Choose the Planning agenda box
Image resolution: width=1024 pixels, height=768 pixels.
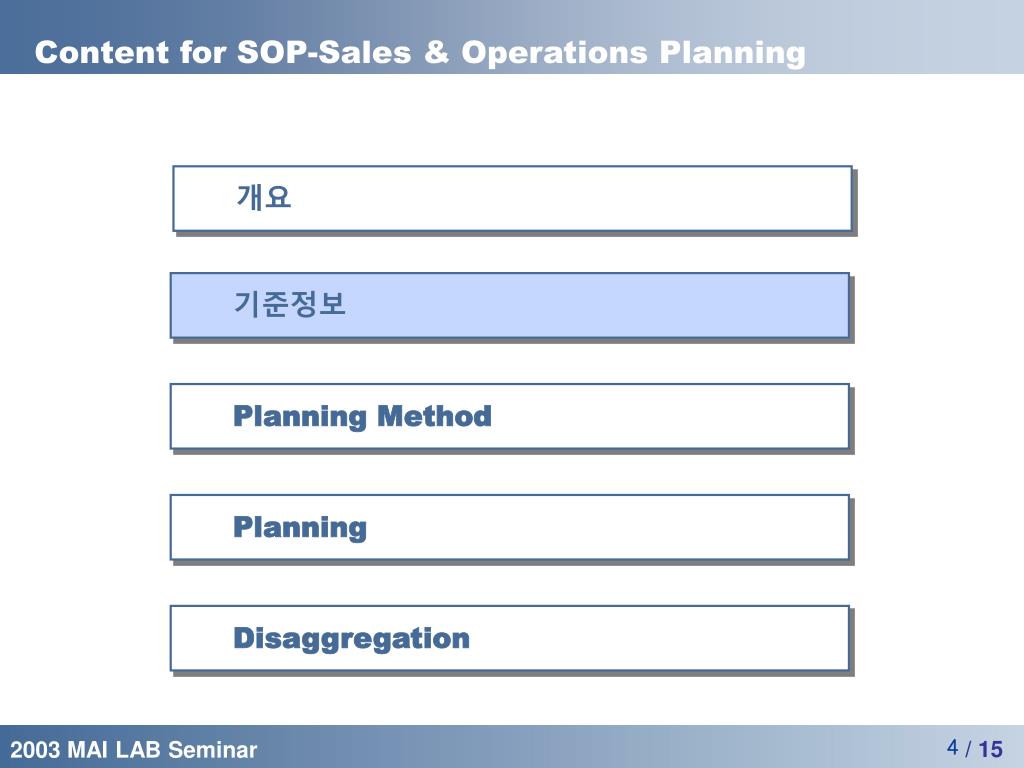(509, 528)
